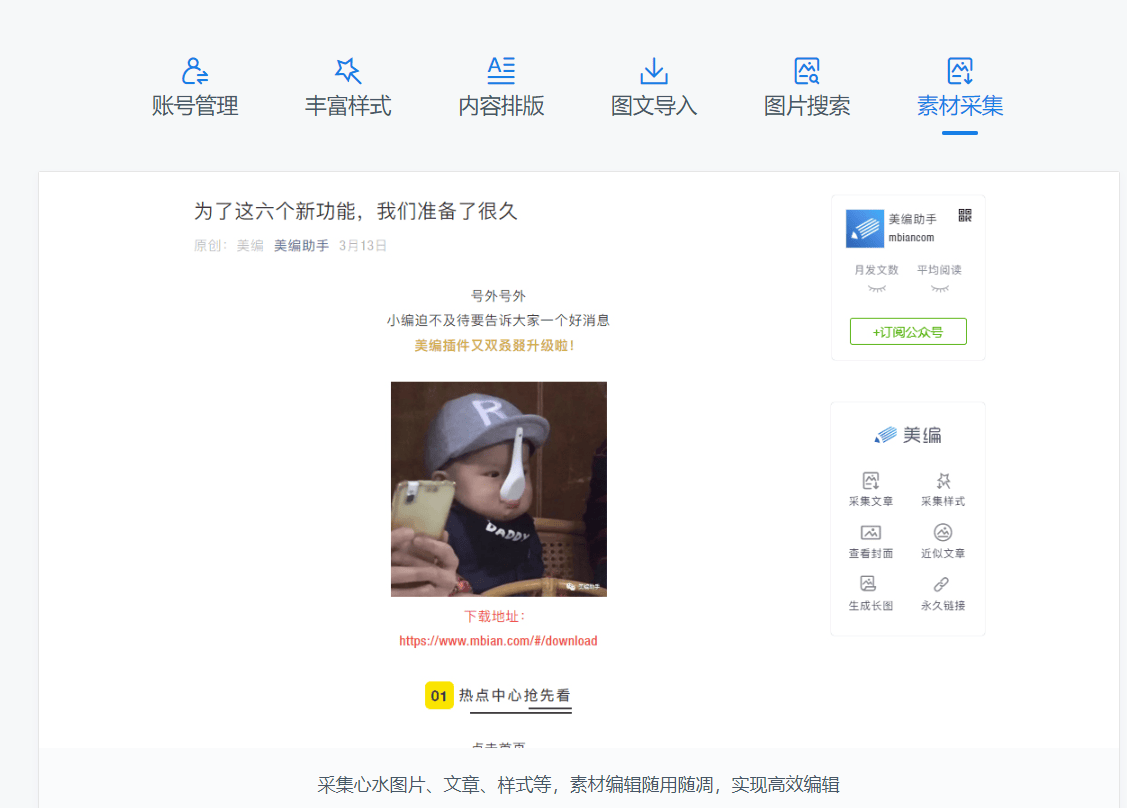
Task: Click the 近似文章 similar articles icon
Action: click(x=943, y=533)
